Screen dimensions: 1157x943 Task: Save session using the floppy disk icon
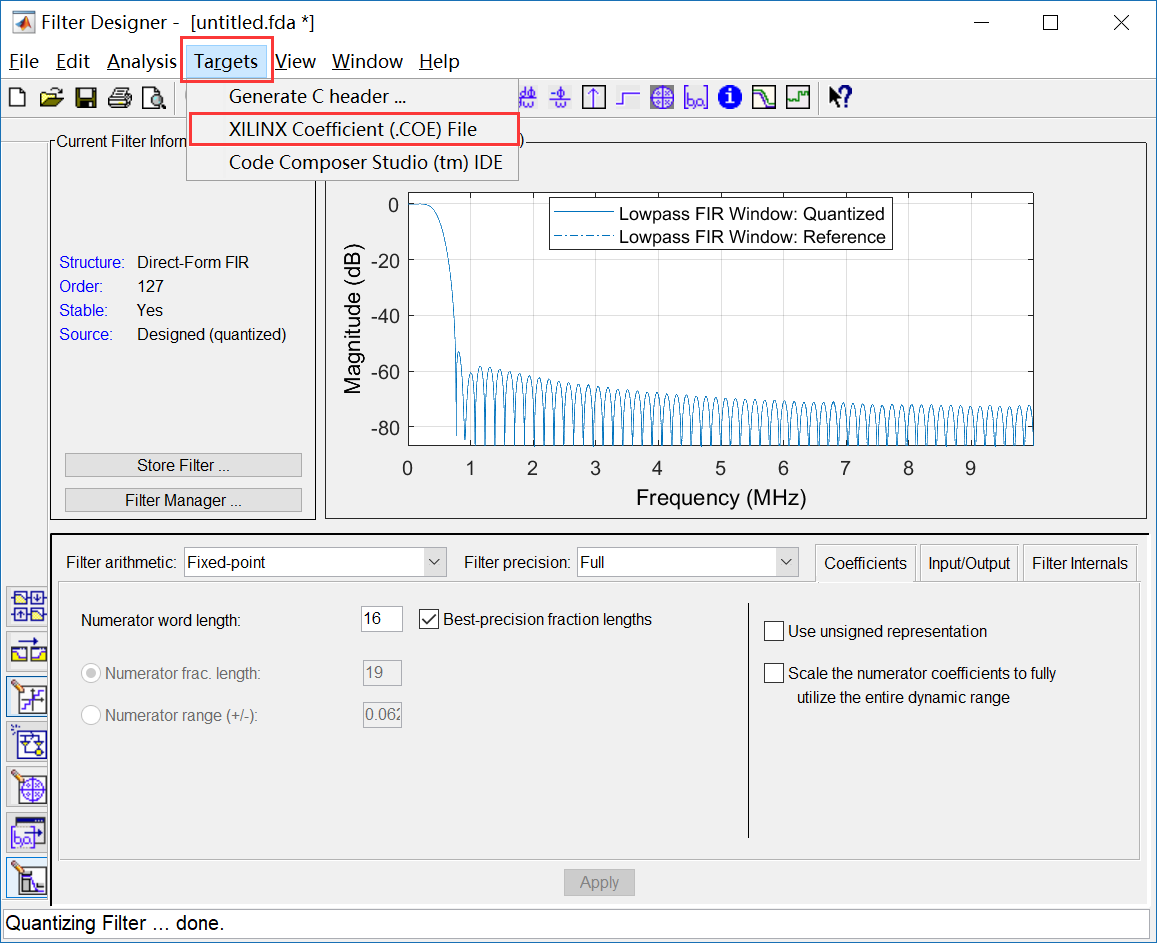point(86,97)
